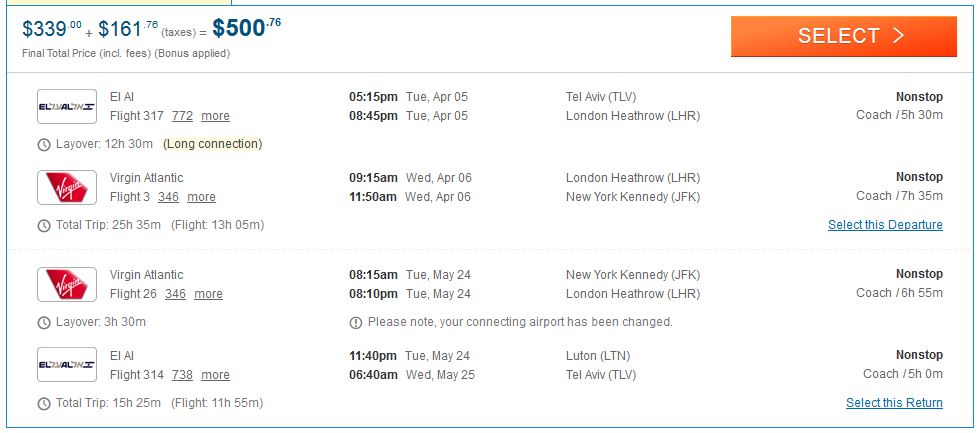The height and width of the screenshot is (433, 978).
Task: Expand 'more' details for Flight 317
Action: (x=215, y=116)
